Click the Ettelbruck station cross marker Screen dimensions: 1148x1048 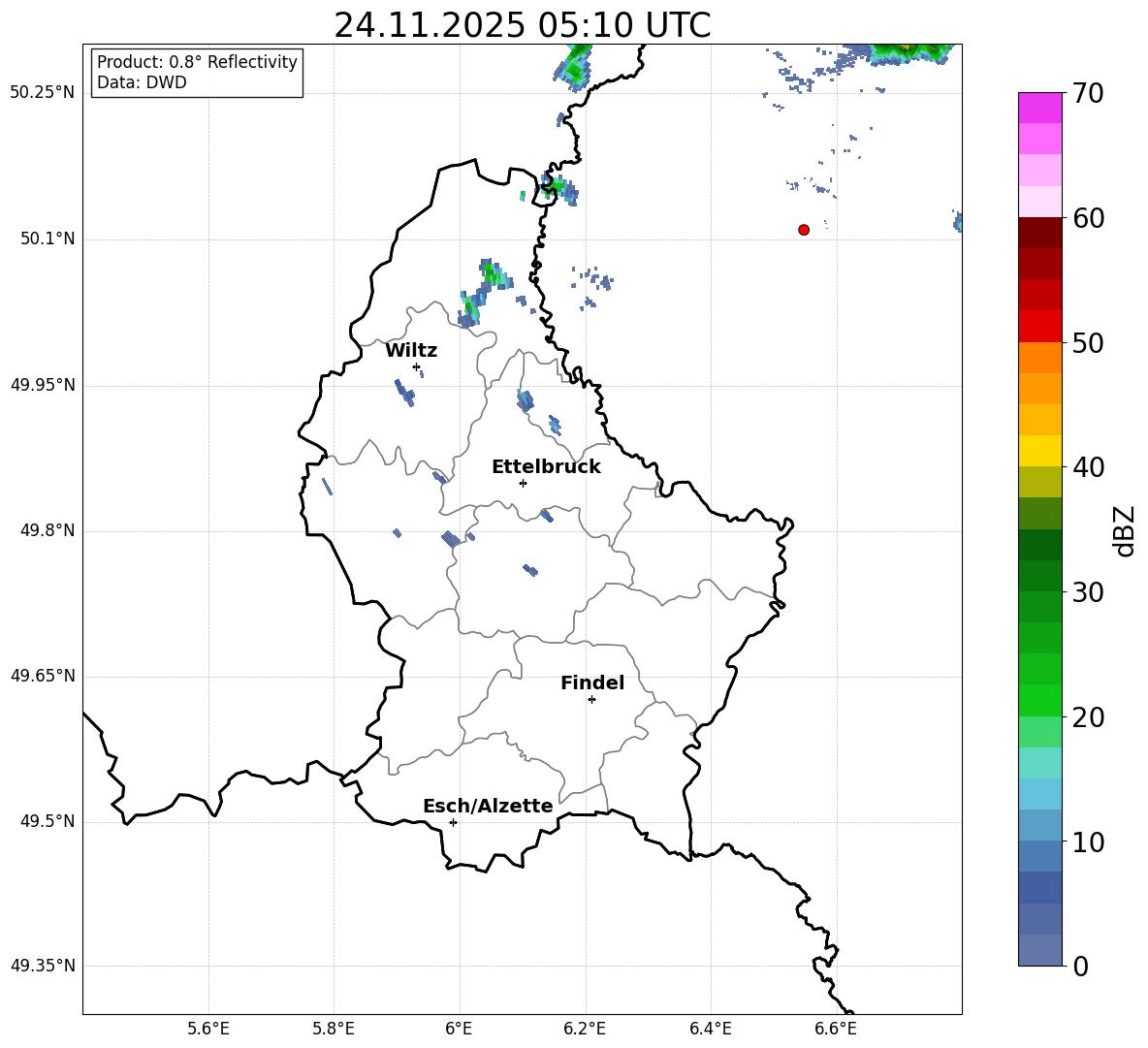point(523,483)
